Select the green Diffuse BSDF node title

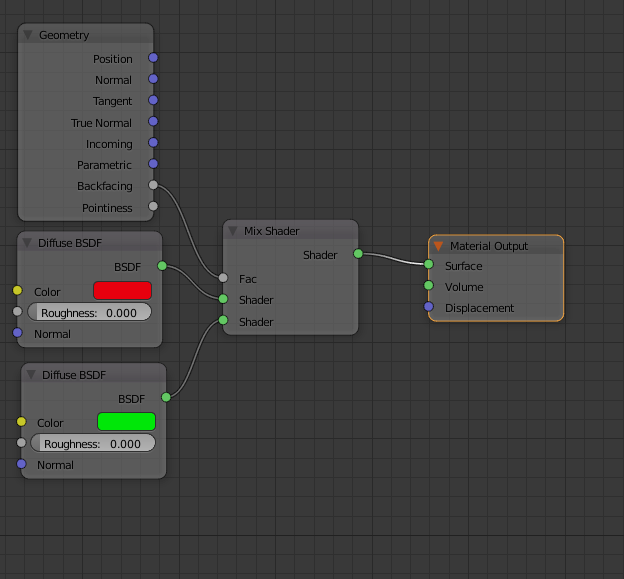tap(74, 375)
